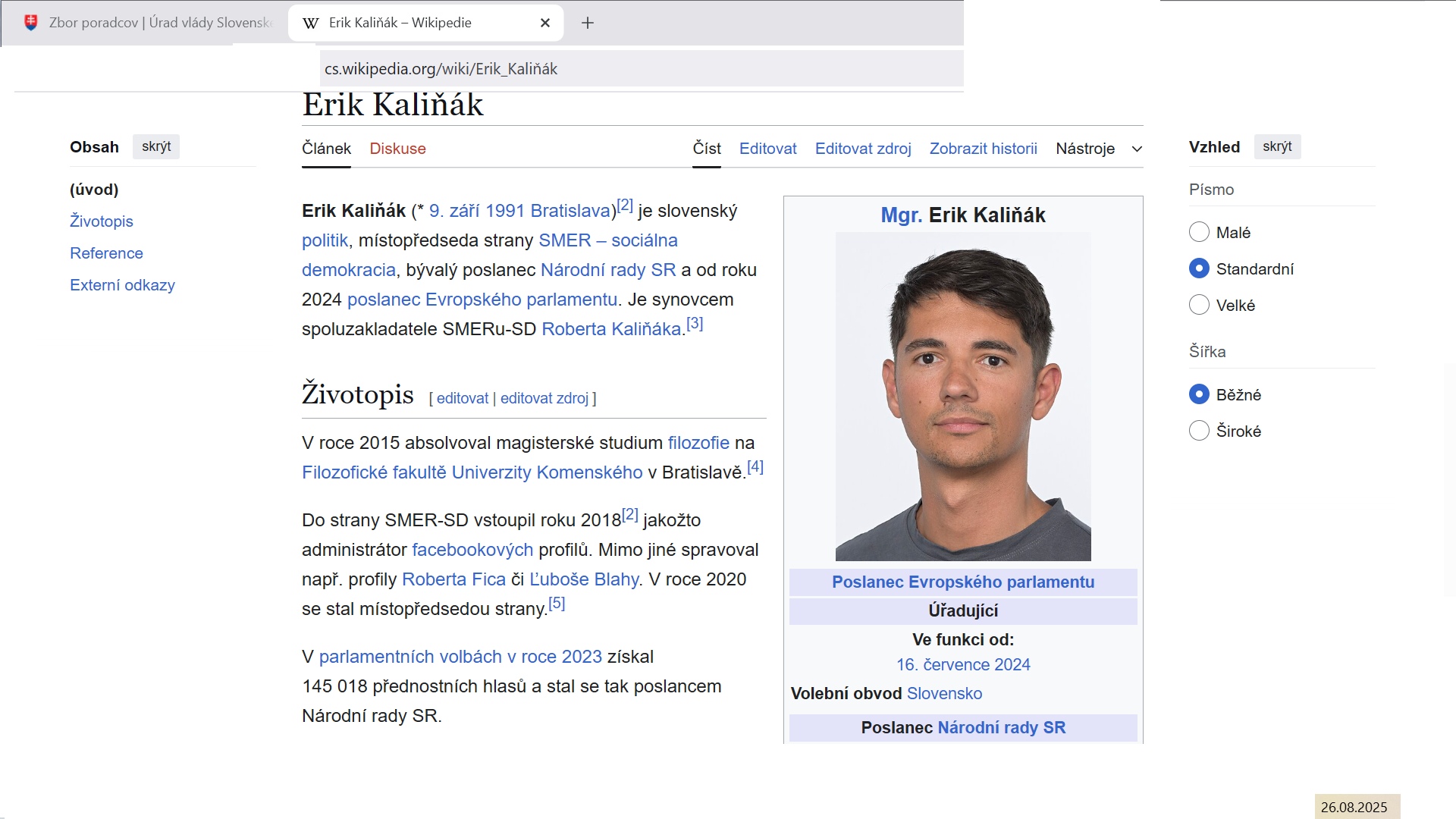Click editovat link beside Životopis heading
Screen dimensions: 1456x819
(463, 398)
